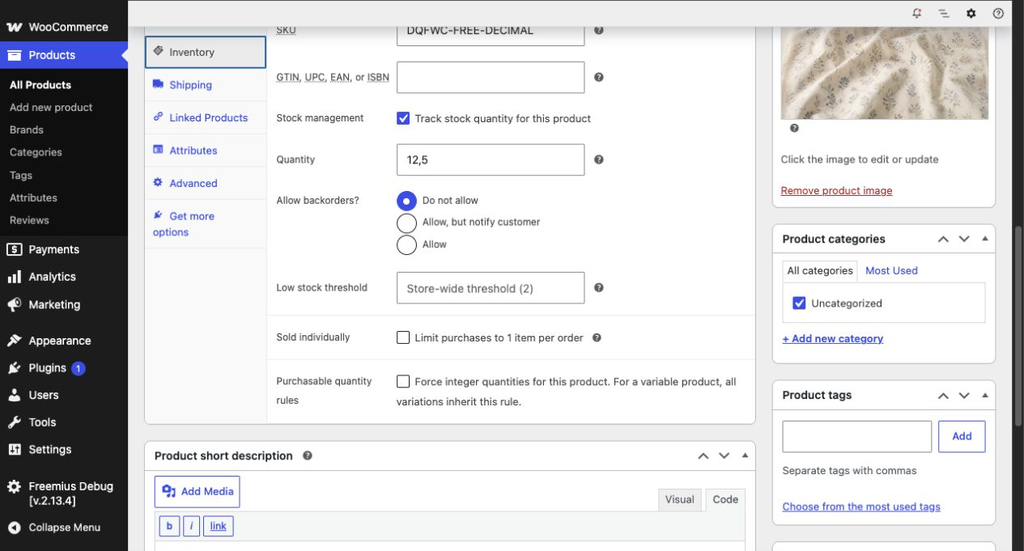Click the Add tag button
Screen dimensions: 1024x551
(x=961, y=436)
